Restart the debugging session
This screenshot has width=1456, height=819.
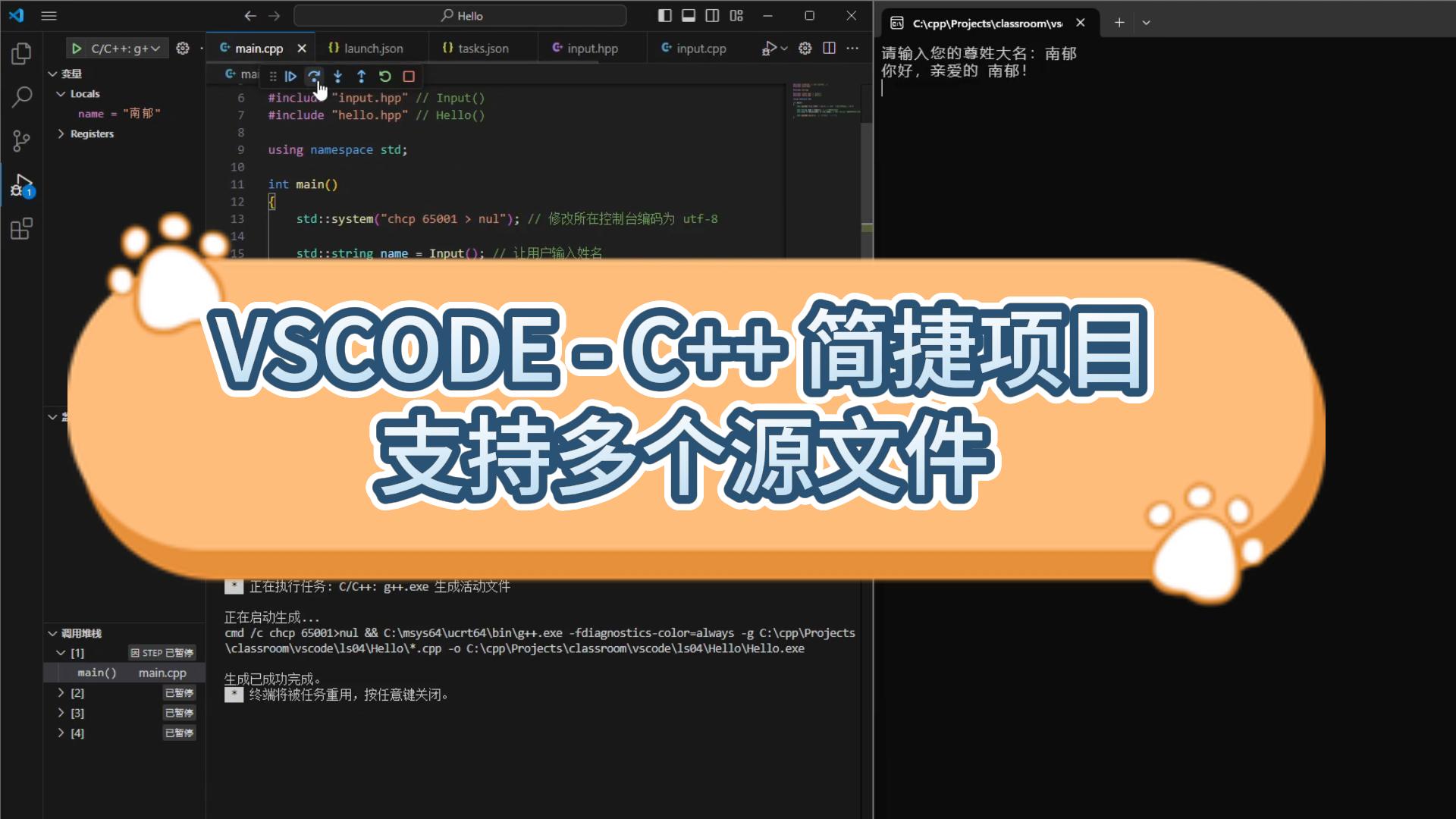pyautogui.click(x=385, y=76)
